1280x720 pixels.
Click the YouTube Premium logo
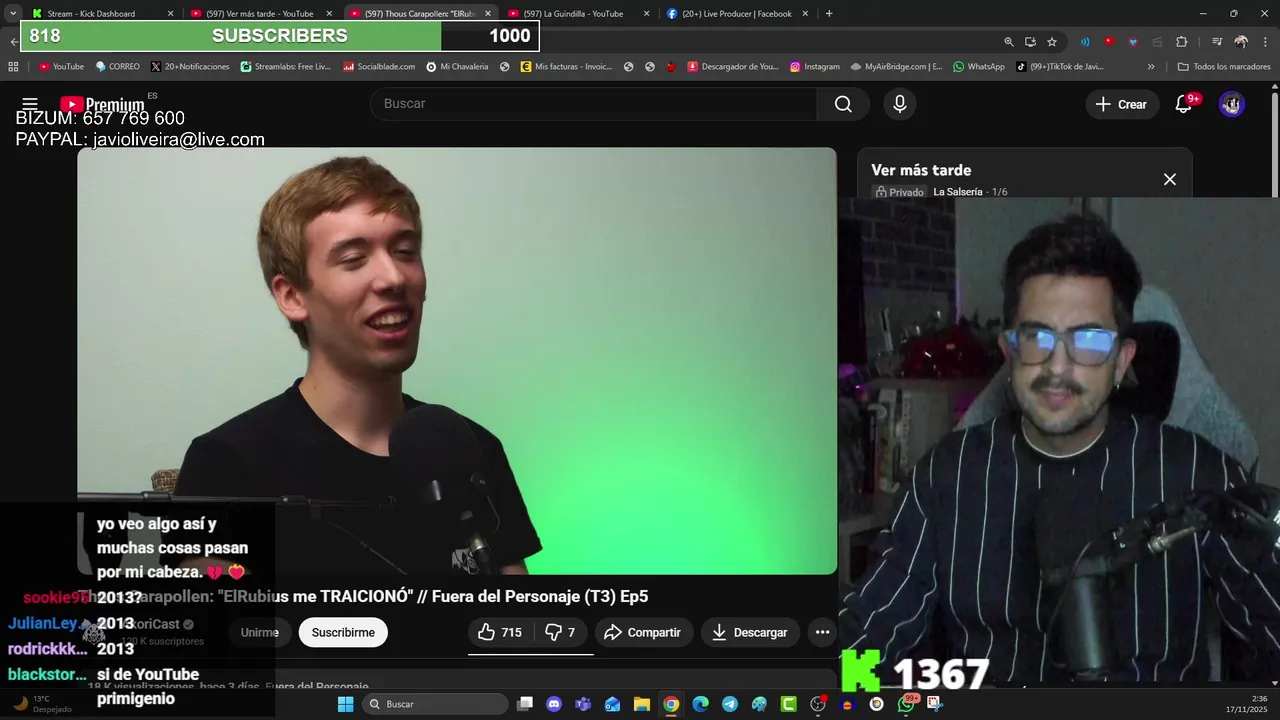tap(102, 104)
